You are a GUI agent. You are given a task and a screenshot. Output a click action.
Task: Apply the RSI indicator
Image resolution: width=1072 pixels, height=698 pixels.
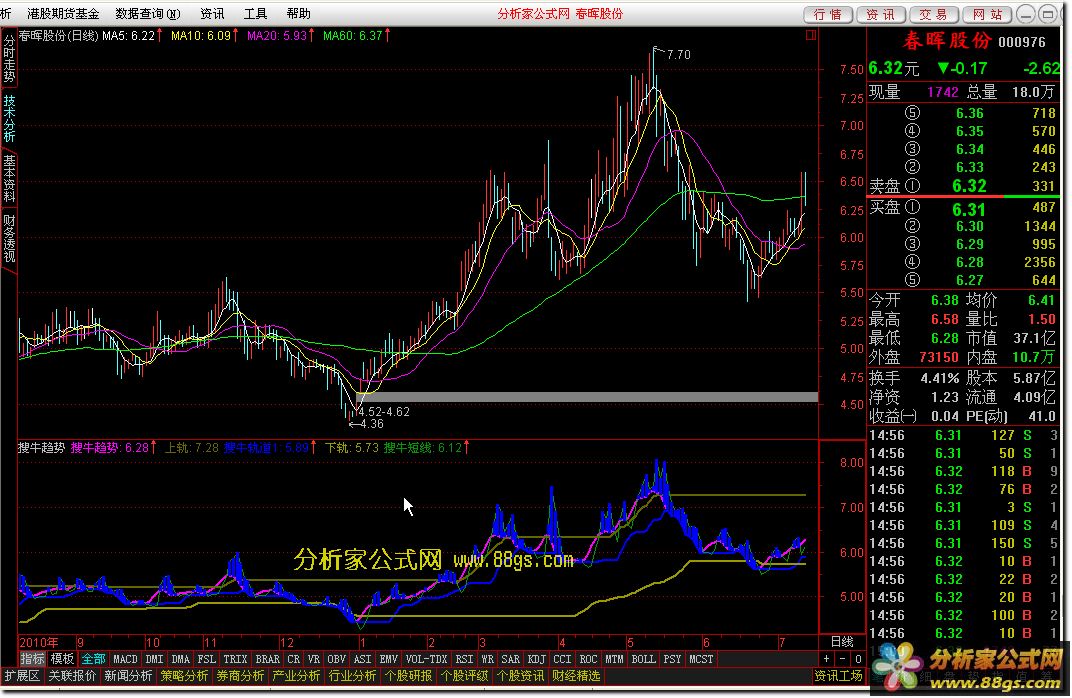coord(464,659)
